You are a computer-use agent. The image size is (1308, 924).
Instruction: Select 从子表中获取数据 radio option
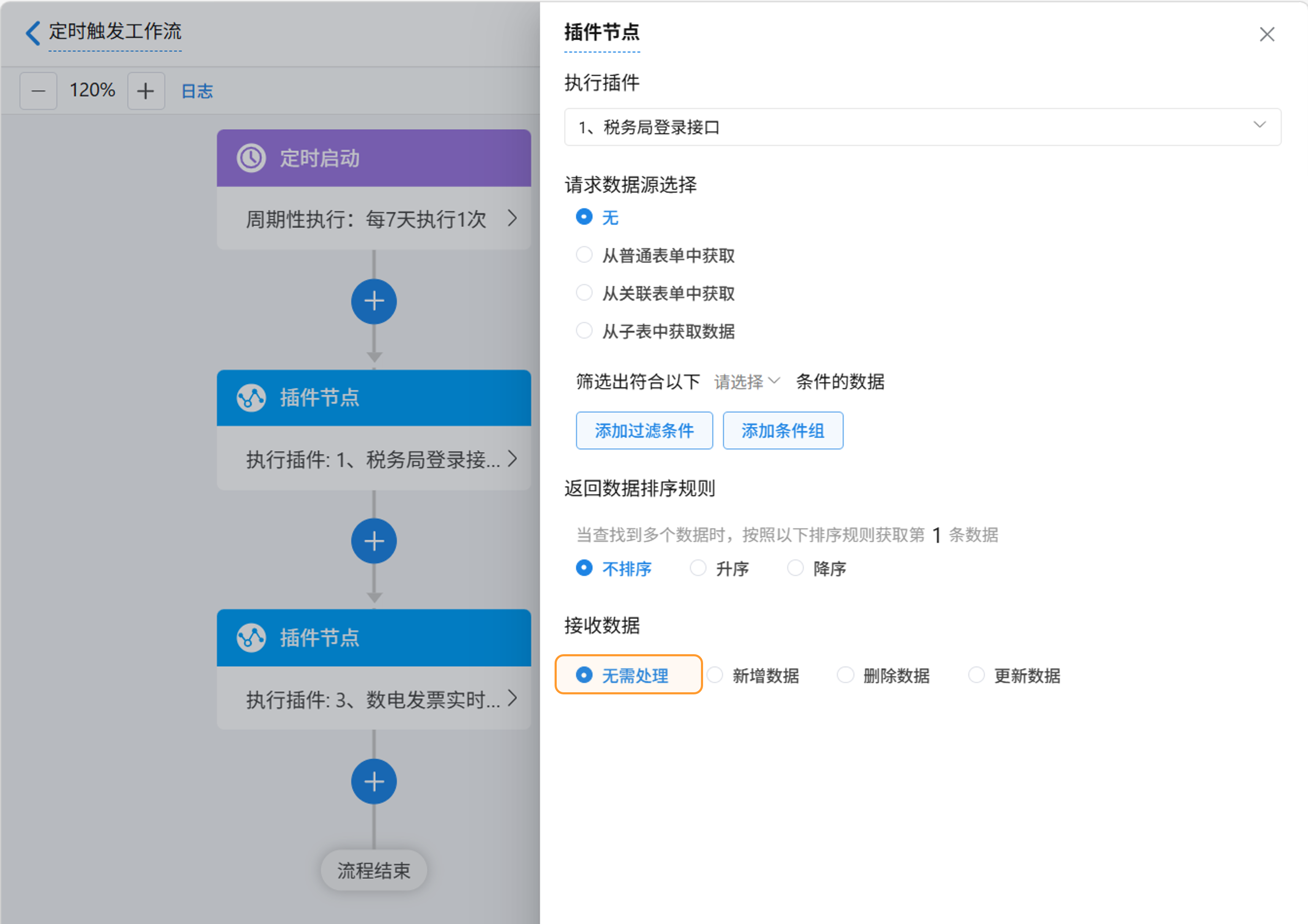584,330
